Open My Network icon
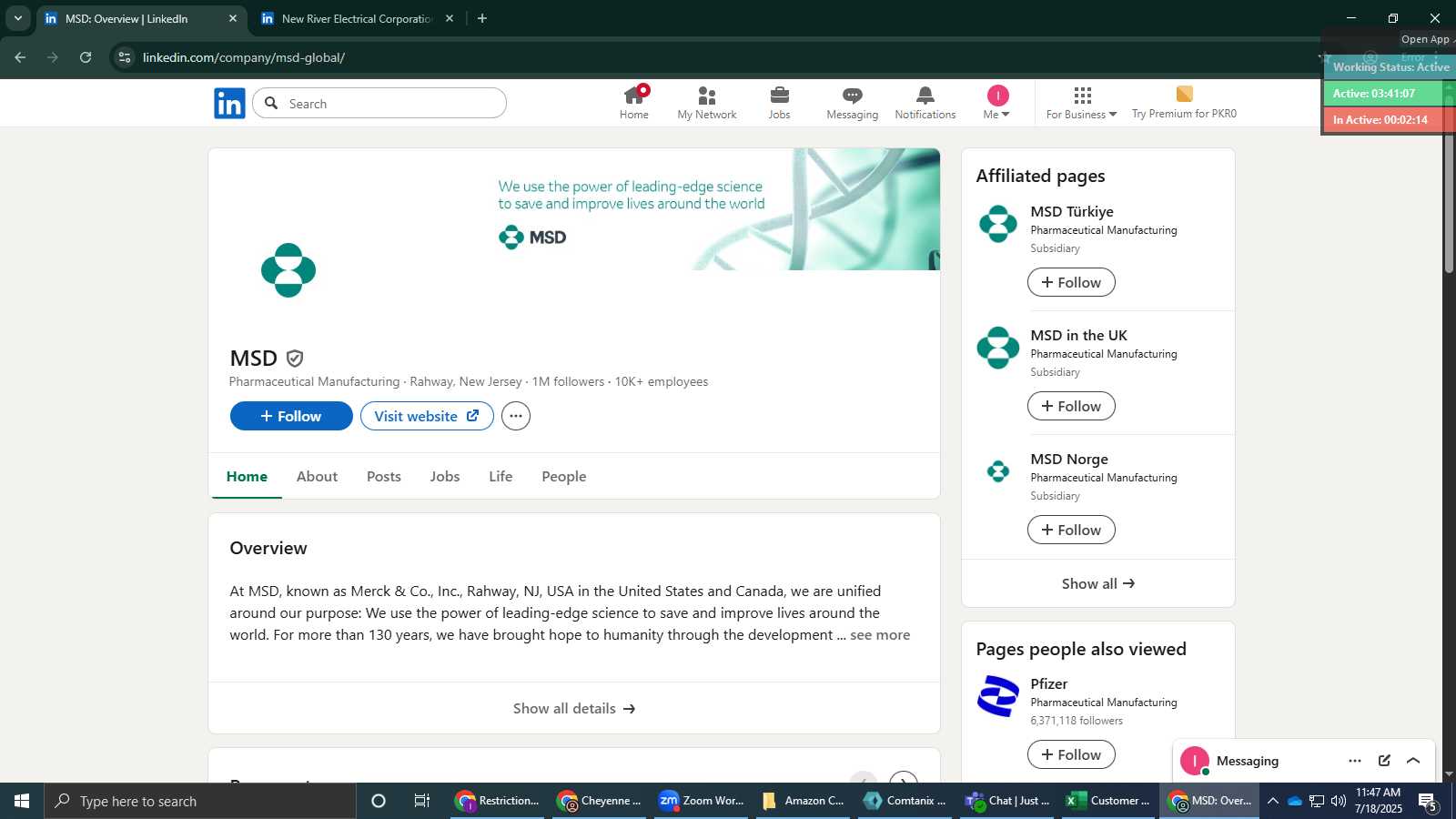This screenshot has width=1456, height=819. tap(707, 96)
